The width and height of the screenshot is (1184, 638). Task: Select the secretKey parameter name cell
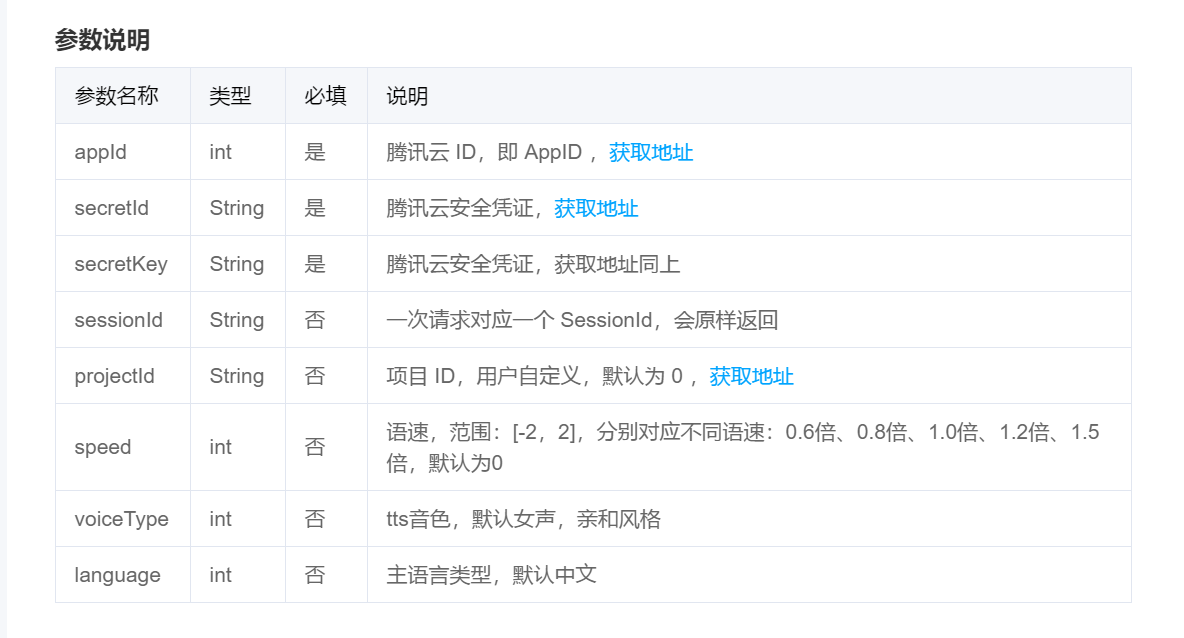coord(121,264)
